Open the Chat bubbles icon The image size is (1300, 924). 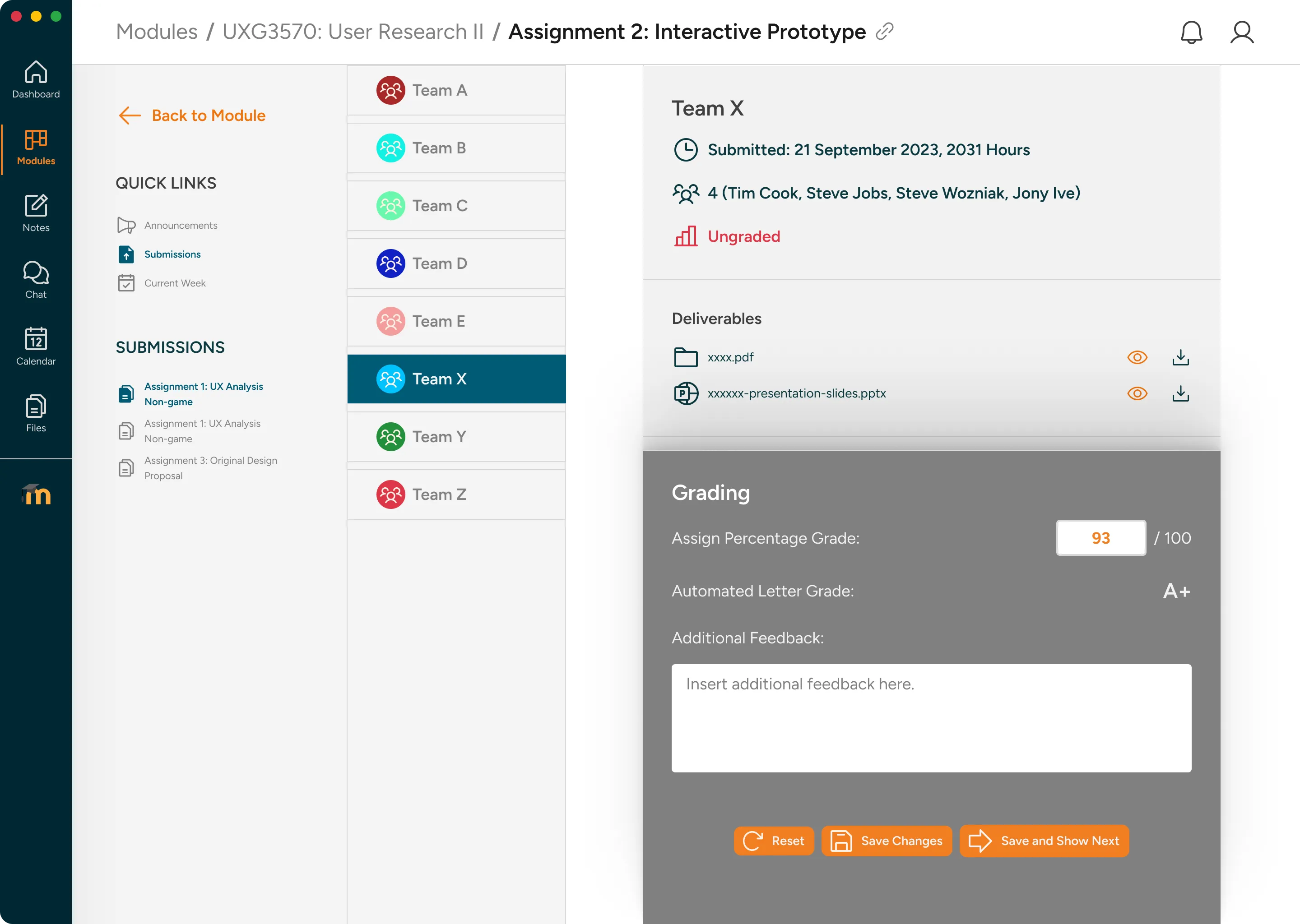pos(36,273)
